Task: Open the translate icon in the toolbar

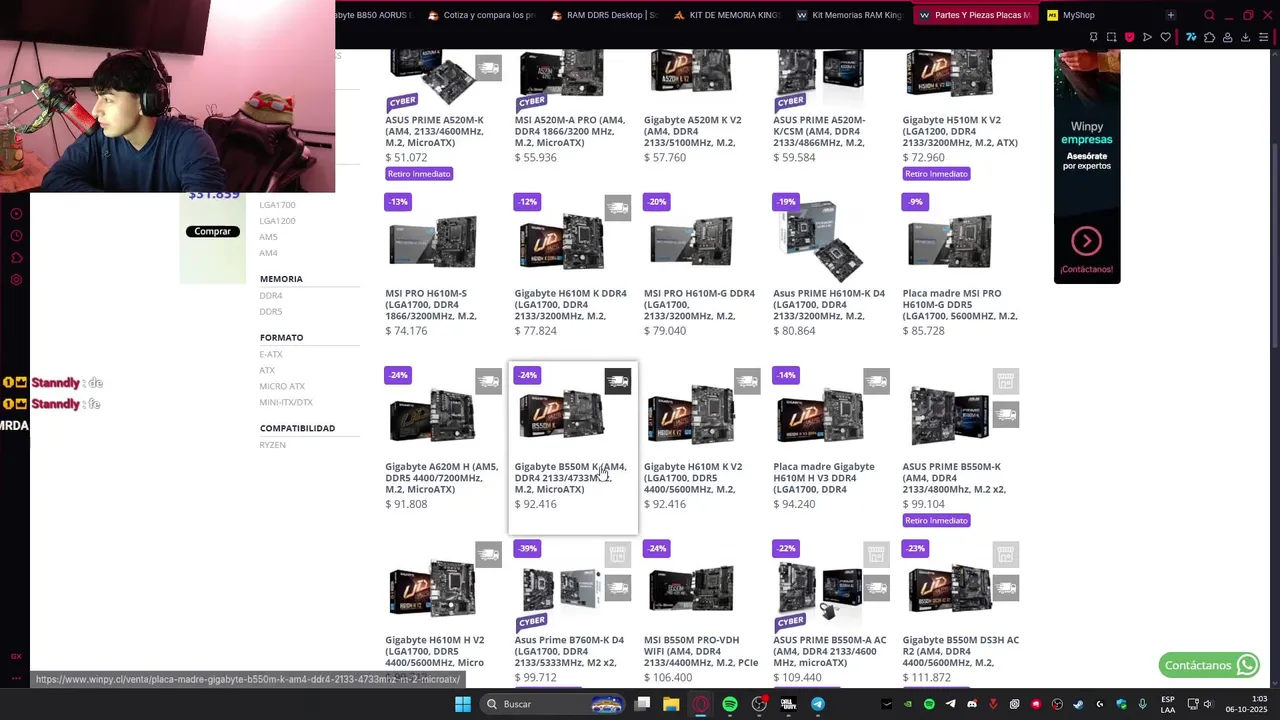Action: [1191, 37]
